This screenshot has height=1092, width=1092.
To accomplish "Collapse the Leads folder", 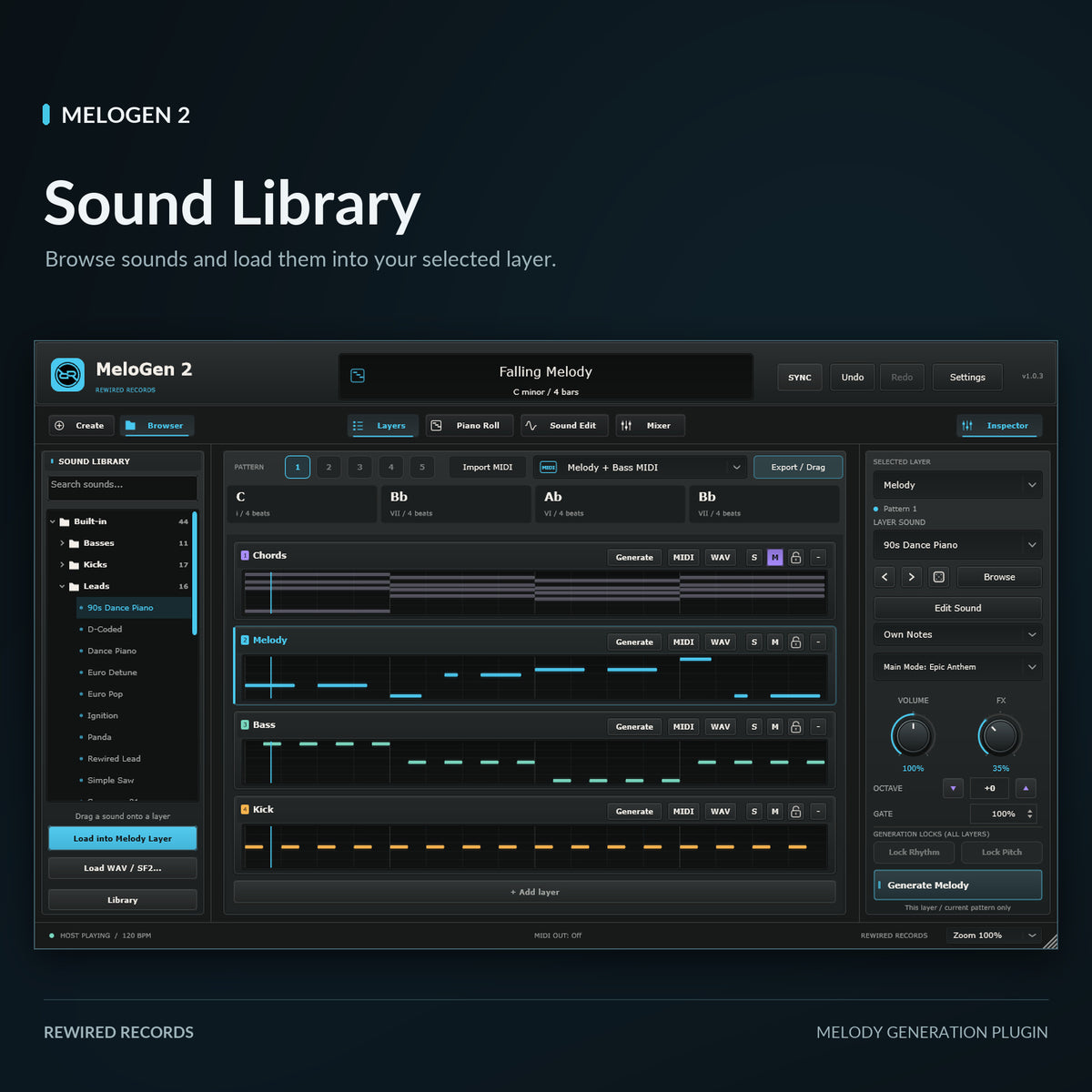I will [62, 587].
